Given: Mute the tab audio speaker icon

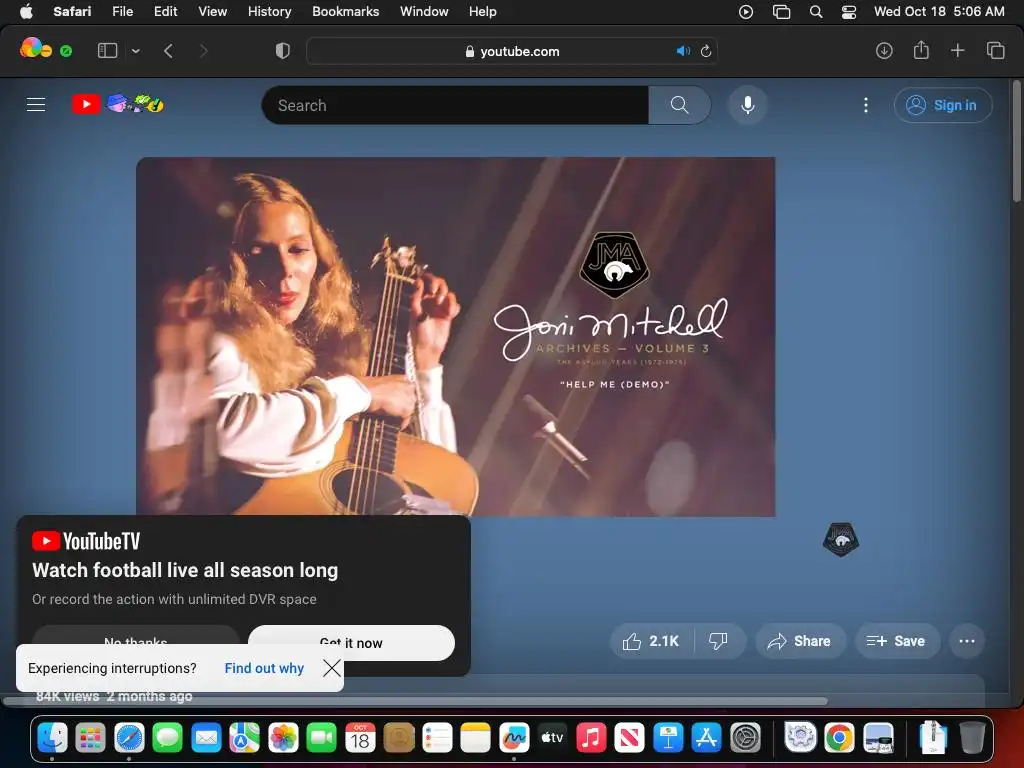Looking at the screenshot, I should [x=683, y=51].
